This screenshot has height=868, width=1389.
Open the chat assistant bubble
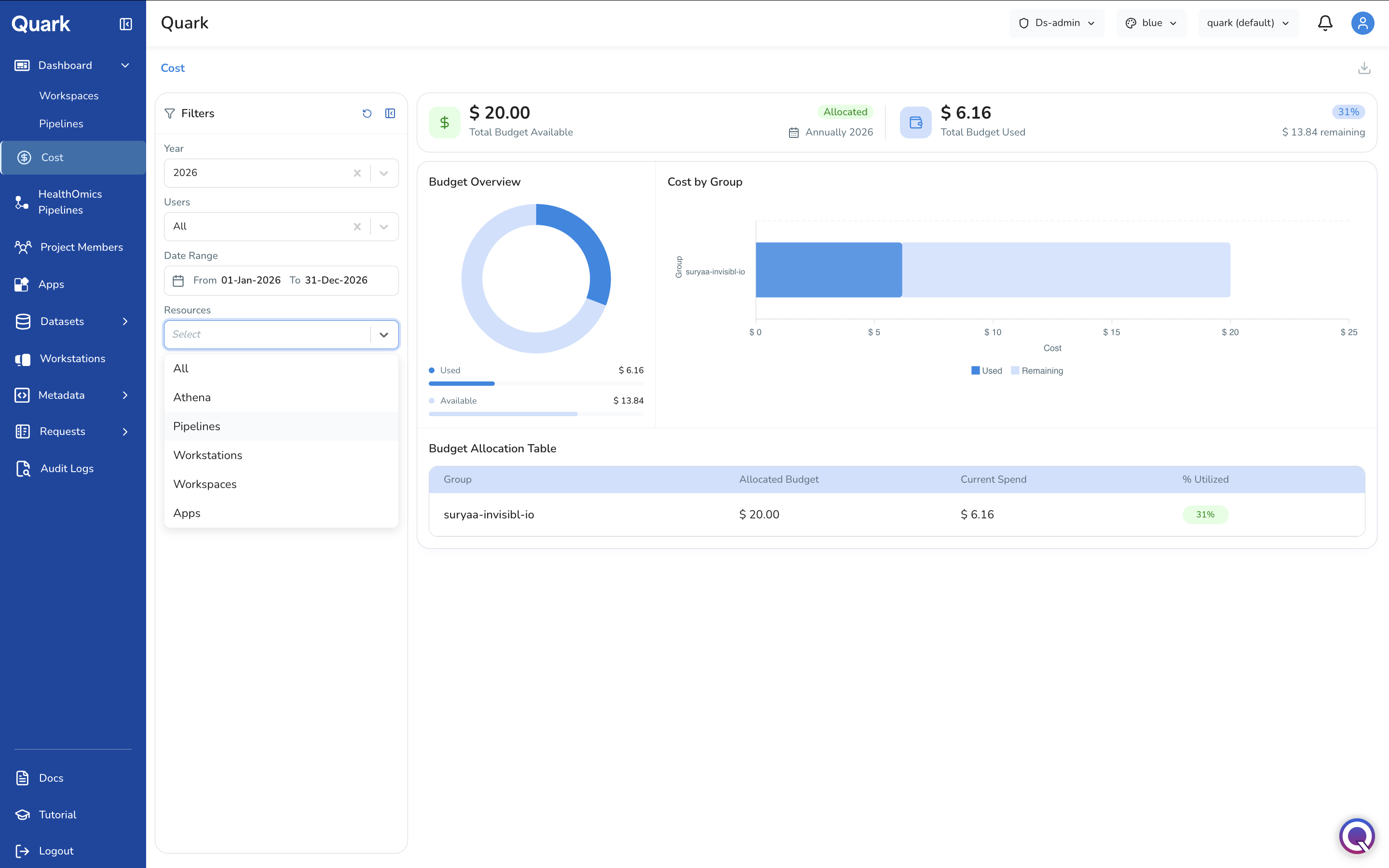(x=1357, y=836)
